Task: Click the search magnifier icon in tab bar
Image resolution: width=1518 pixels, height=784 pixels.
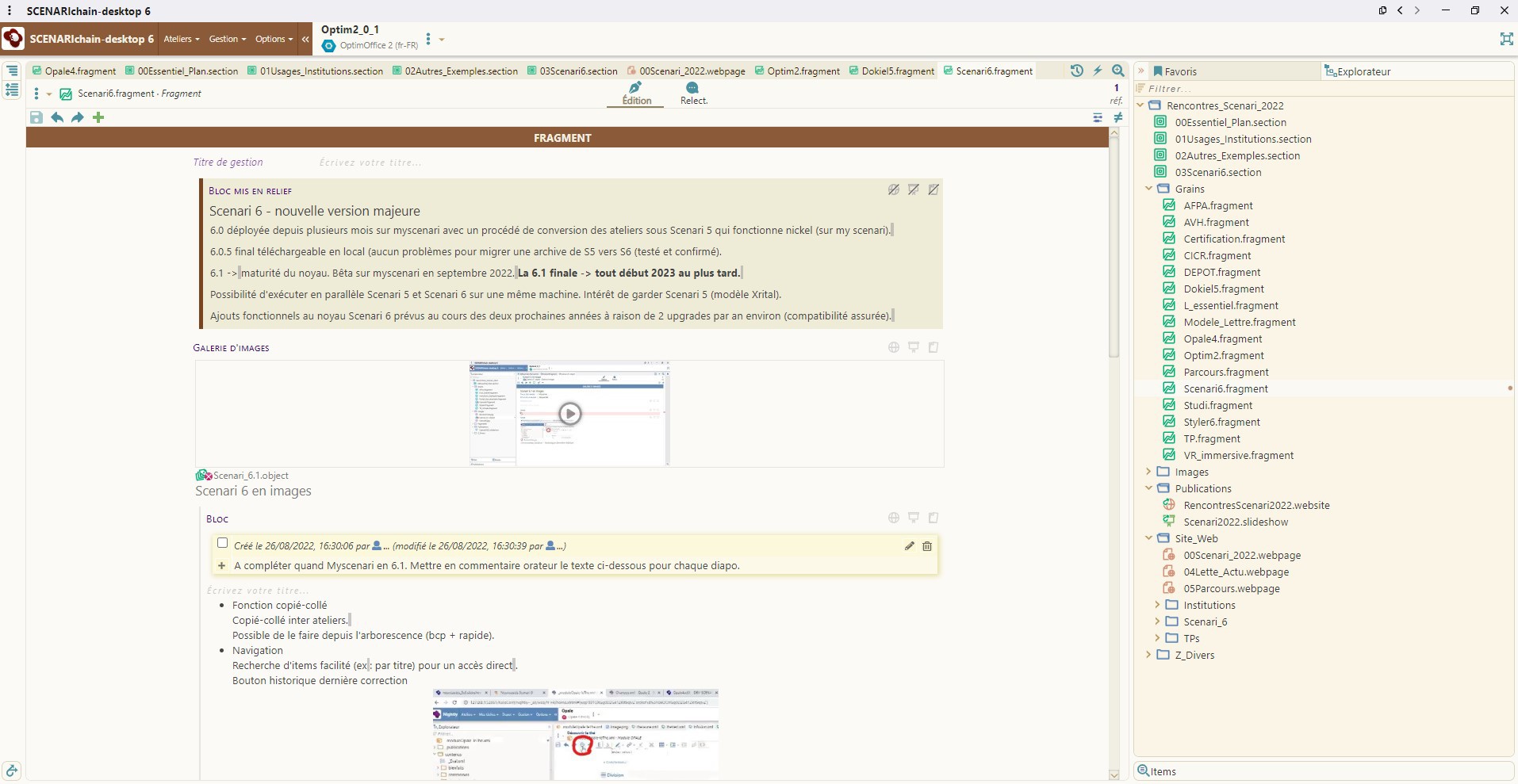Action: pos(1118,71)
